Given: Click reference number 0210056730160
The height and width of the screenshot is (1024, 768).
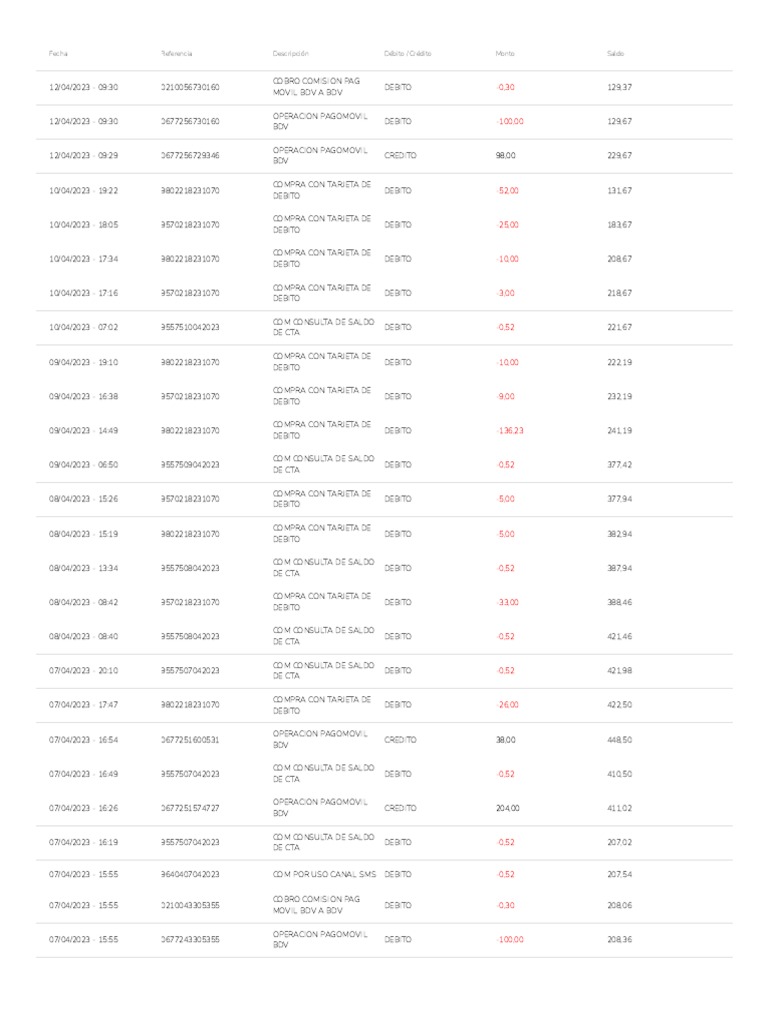Looking at the screenshot, I should click(190, 87).
